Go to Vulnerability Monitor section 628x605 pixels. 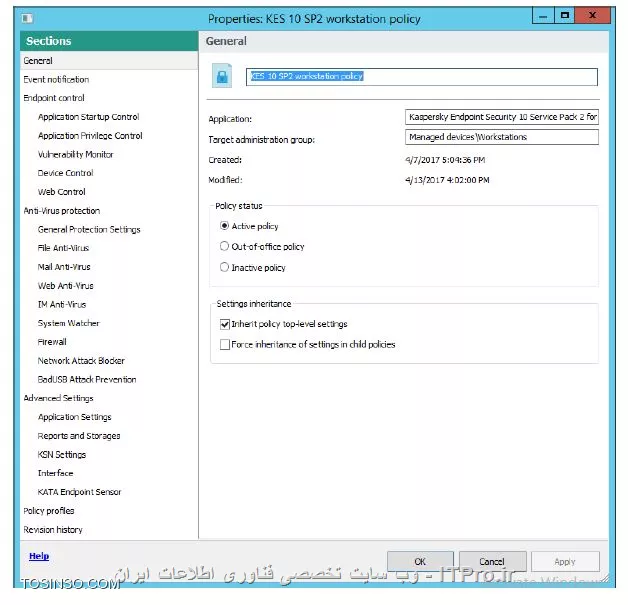coord(75,155)
